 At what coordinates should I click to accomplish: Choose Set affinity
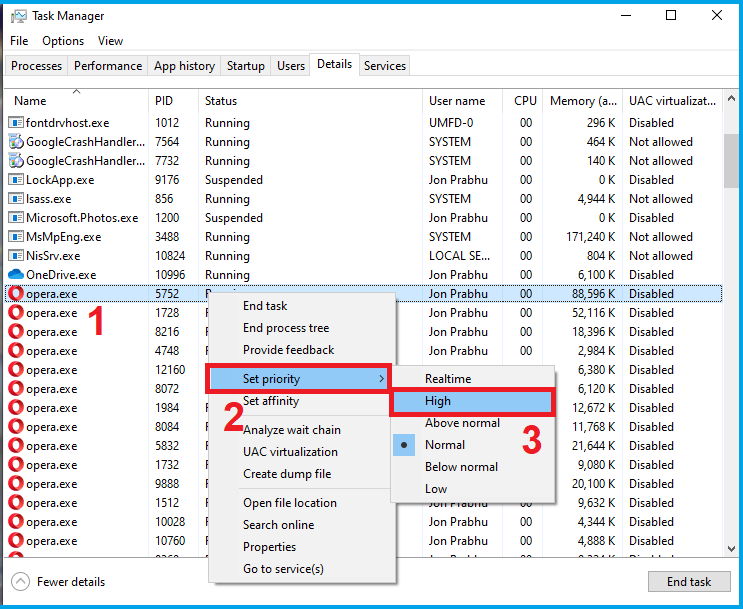pos(302,401)
